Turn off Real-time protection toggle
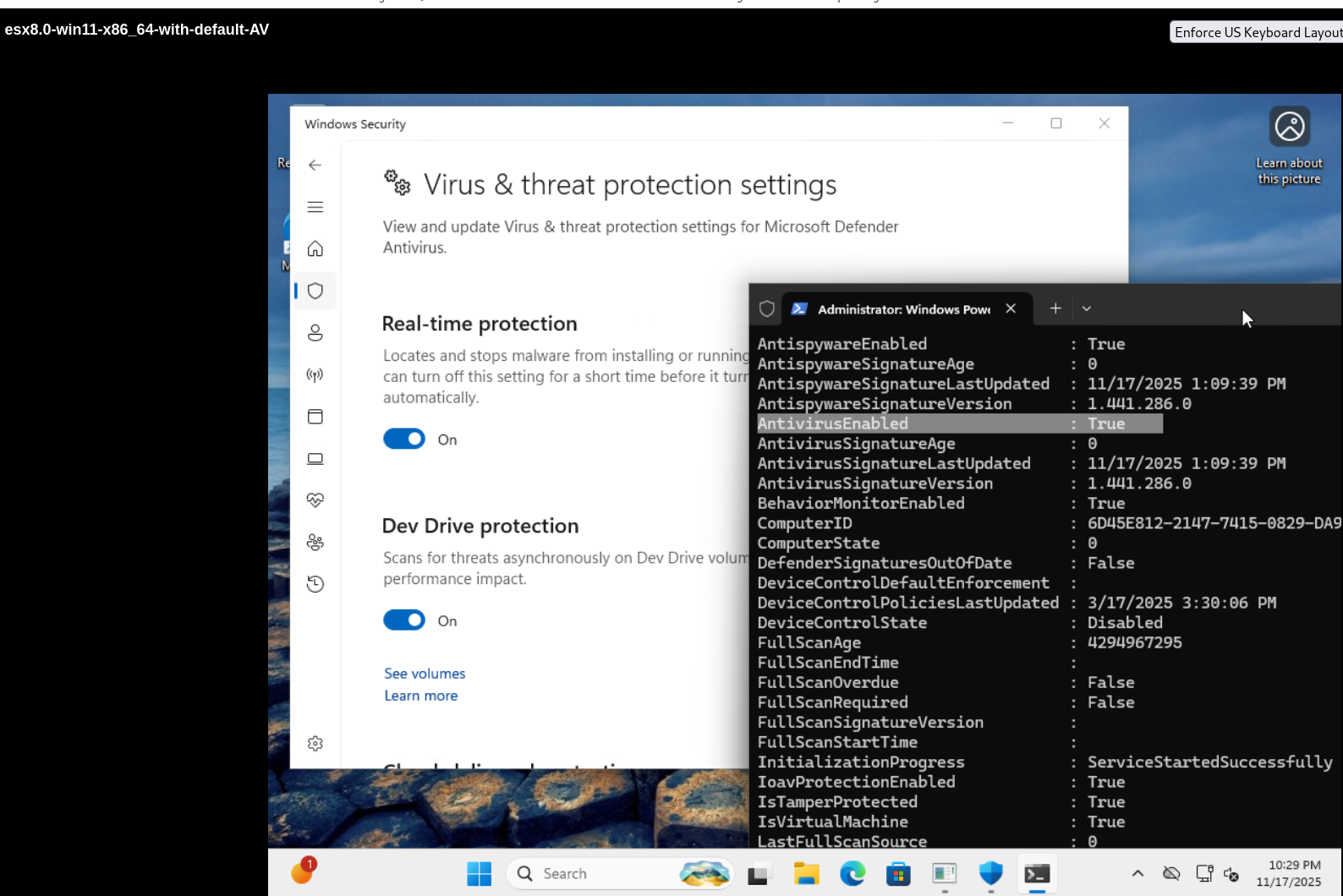This screenshot has width=1343, height=896. point(404,439)
